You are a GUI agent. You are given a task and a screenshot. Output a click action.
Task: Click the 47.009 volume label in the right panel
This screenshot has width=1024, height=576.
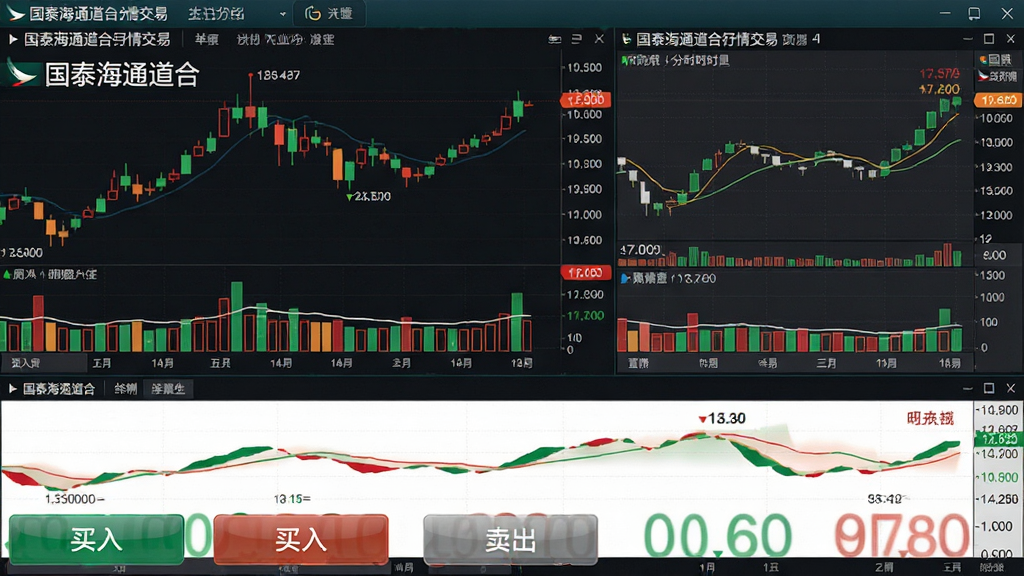[641, 249]
